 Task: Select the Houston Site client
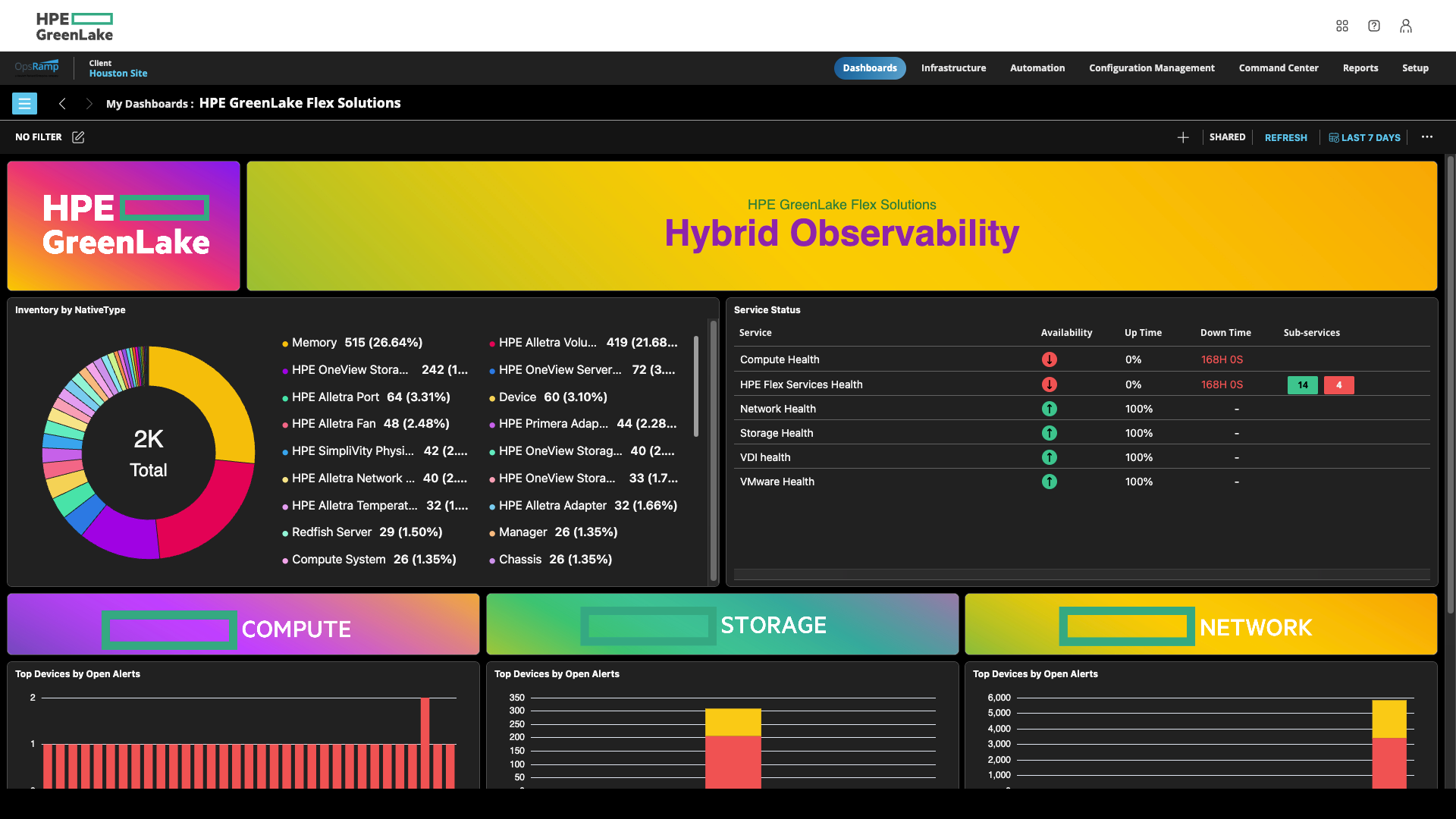118,74
